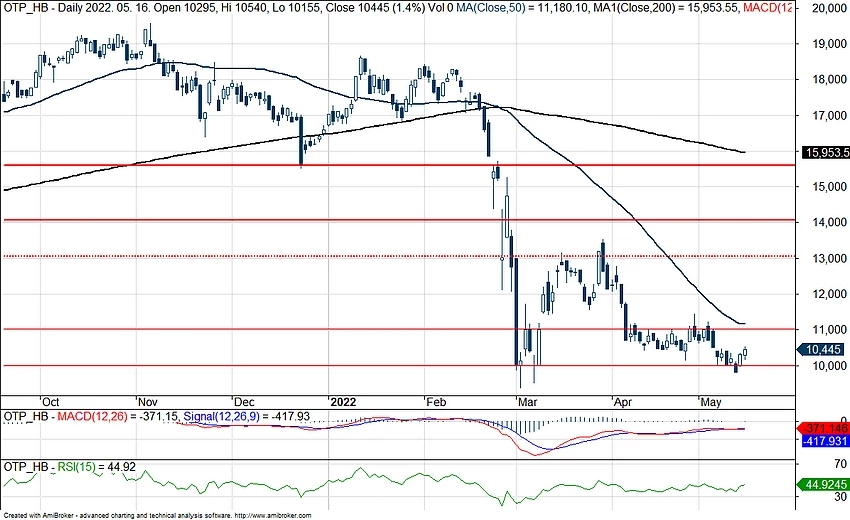Select the blue -417.931 Signal value tag
This screenshot has height=520, width=850.
coord(825,441)
